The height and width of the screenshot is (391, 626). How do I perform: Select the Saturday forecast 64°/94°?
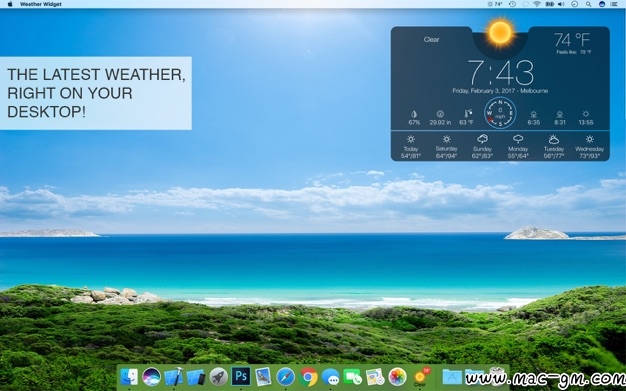pos(446,147)
